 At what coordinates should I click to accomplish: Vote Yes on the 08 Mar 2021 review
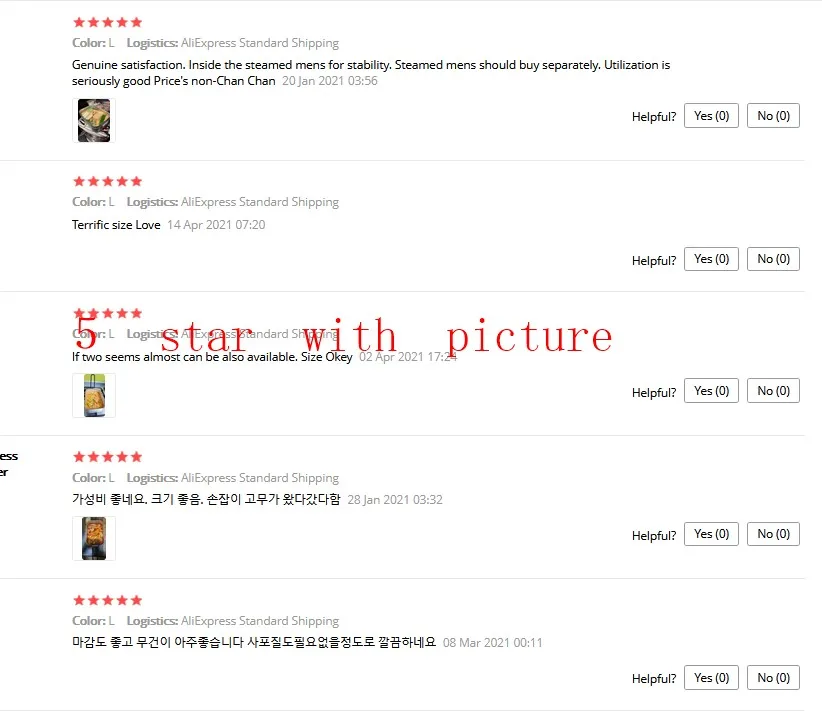click(711, 677)
